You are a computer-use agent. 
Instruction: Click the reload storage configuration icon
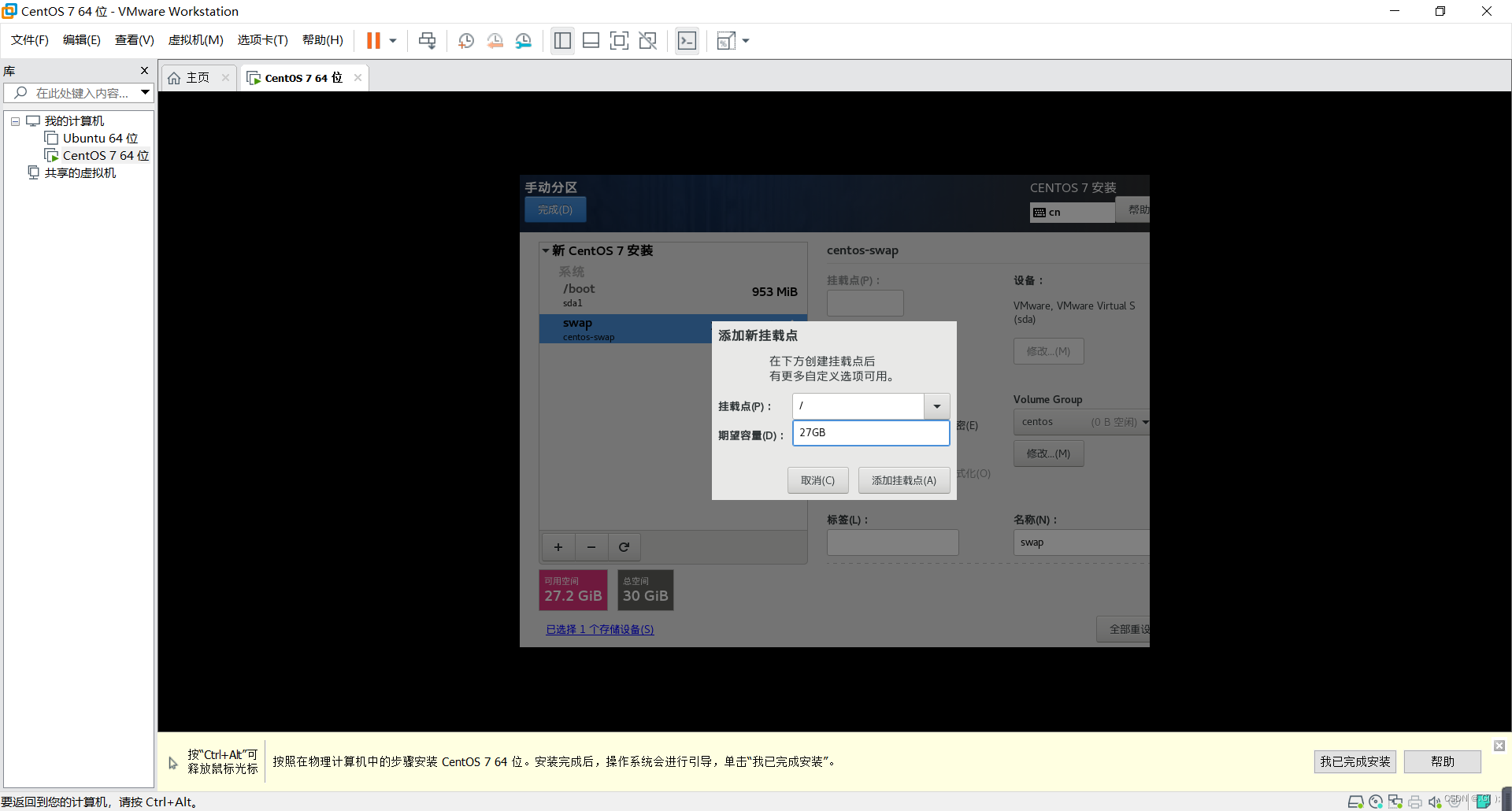(x=624, y=547)
